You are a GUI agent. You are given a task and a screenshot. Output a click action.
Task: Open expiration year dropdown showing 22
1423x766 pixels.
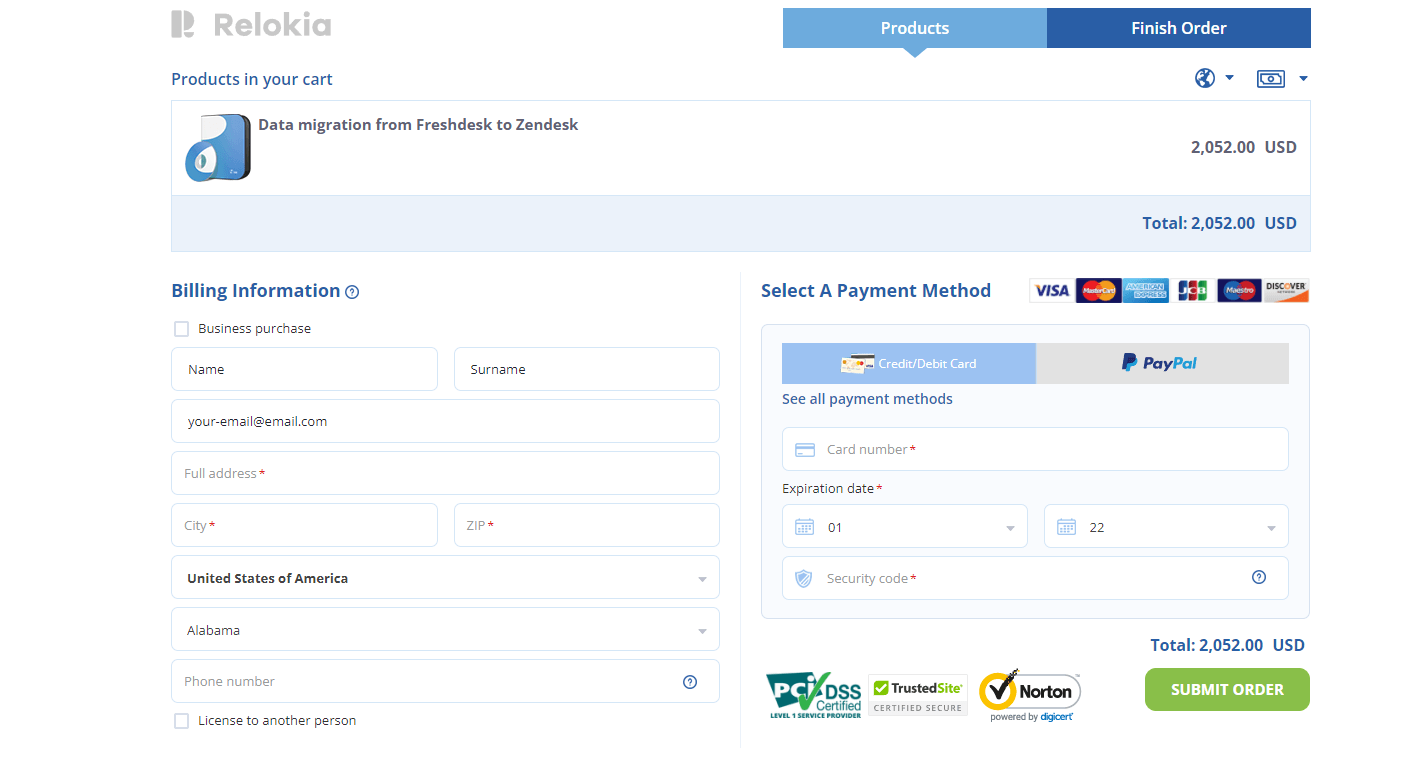[x=1166, y=526]
